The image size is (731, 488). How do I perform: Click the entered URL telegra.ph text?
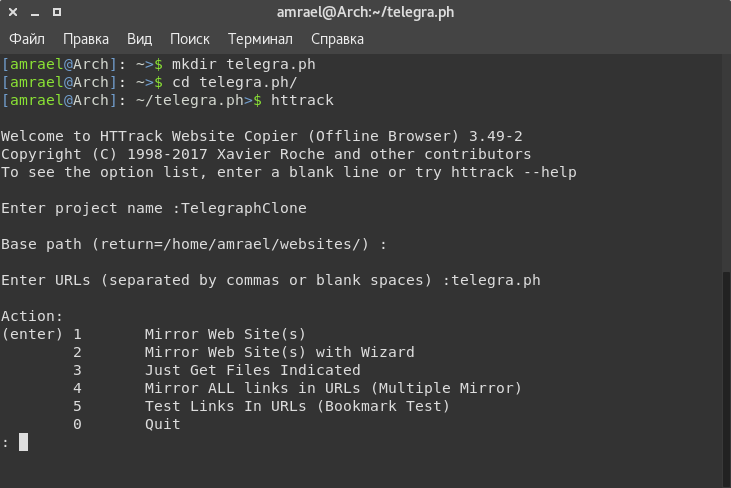pos(496,280)
